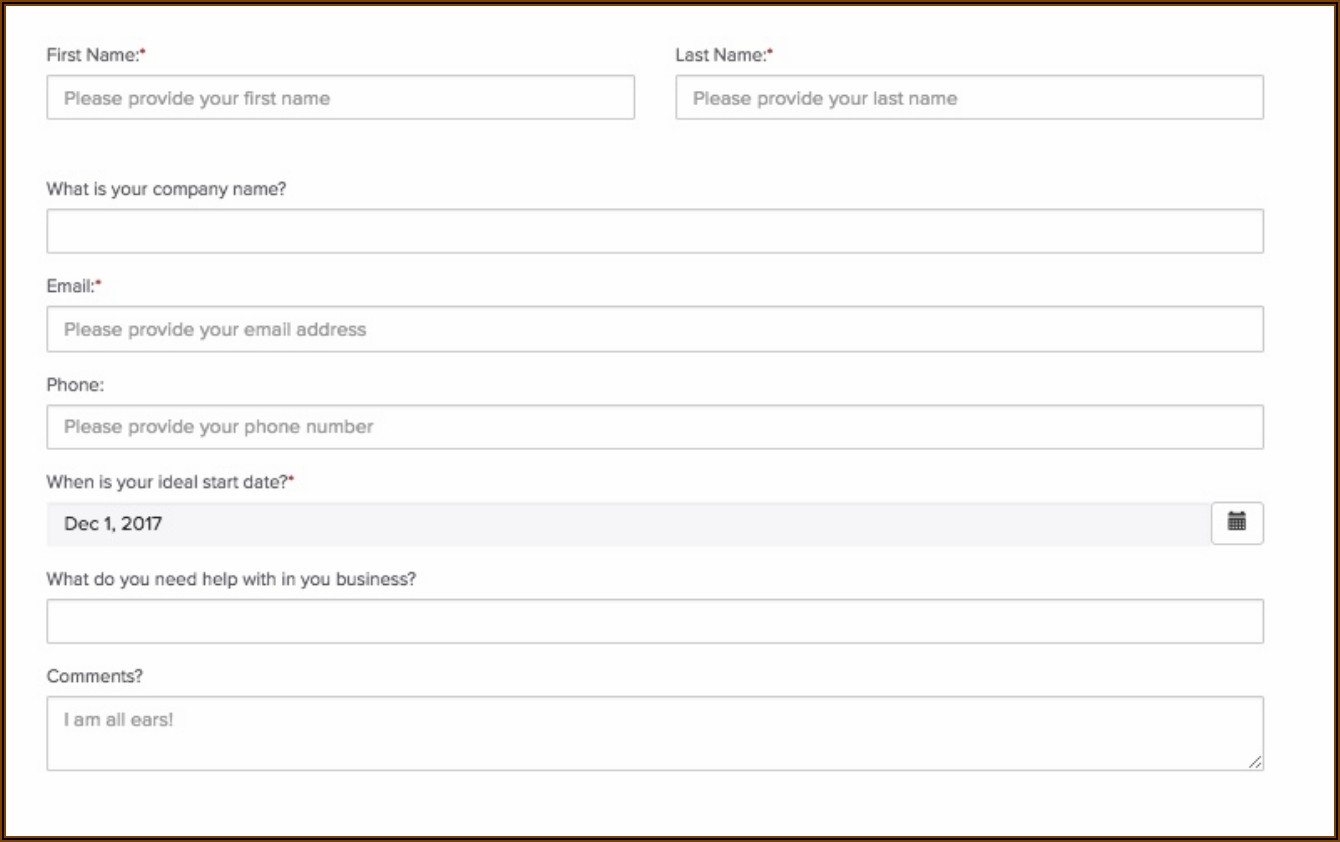Click the "First Name:" label
1340x842 pixels.
point(93,55)
